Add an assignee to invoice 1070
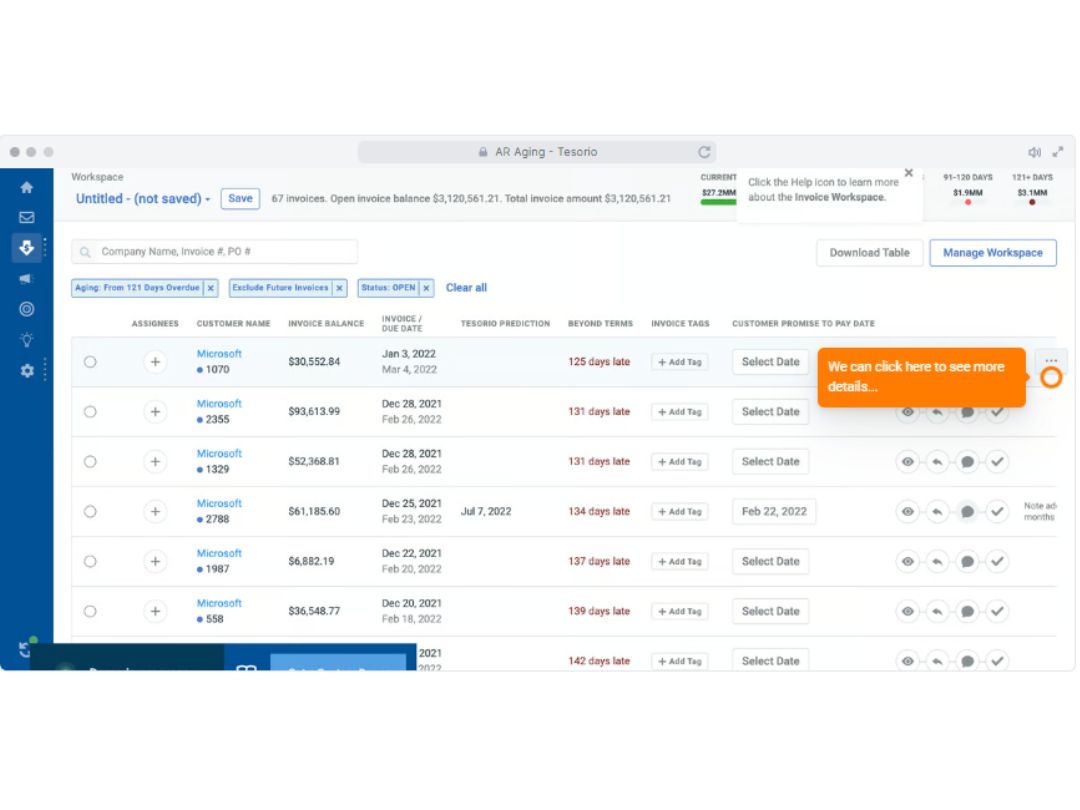The width and height of the screenshot is (1080, 810). pyautogui.click(x=155, y=362)
